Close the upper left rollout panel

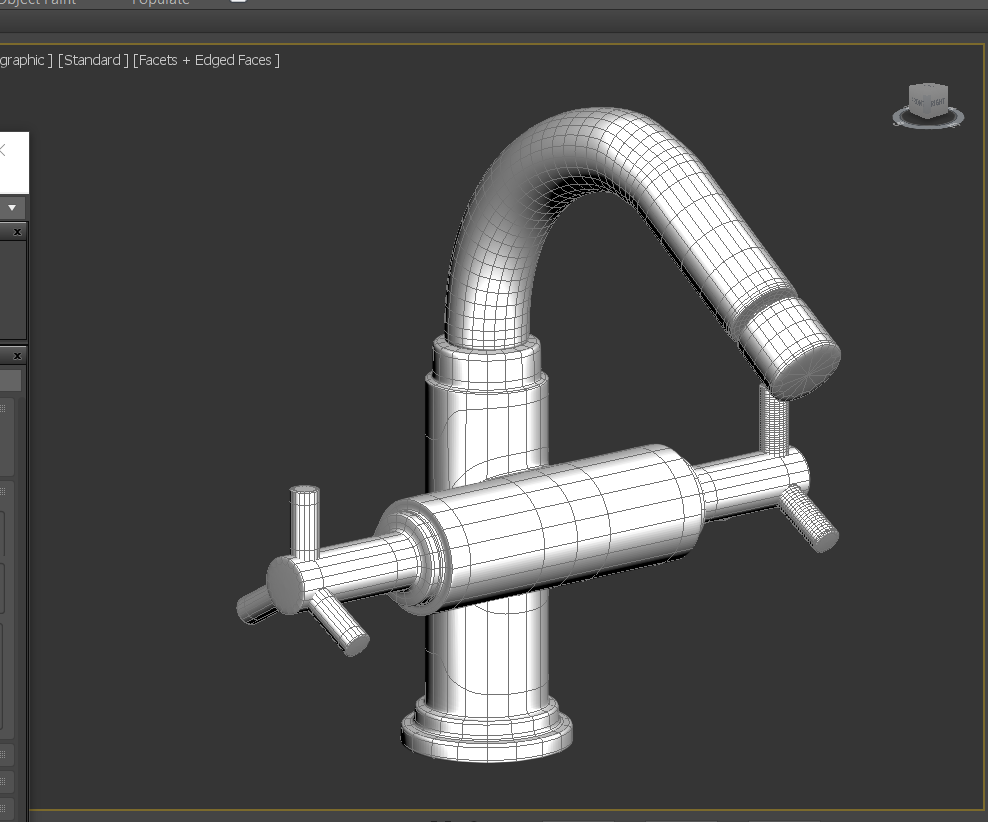pyautogui.click(x=18, y=232)
